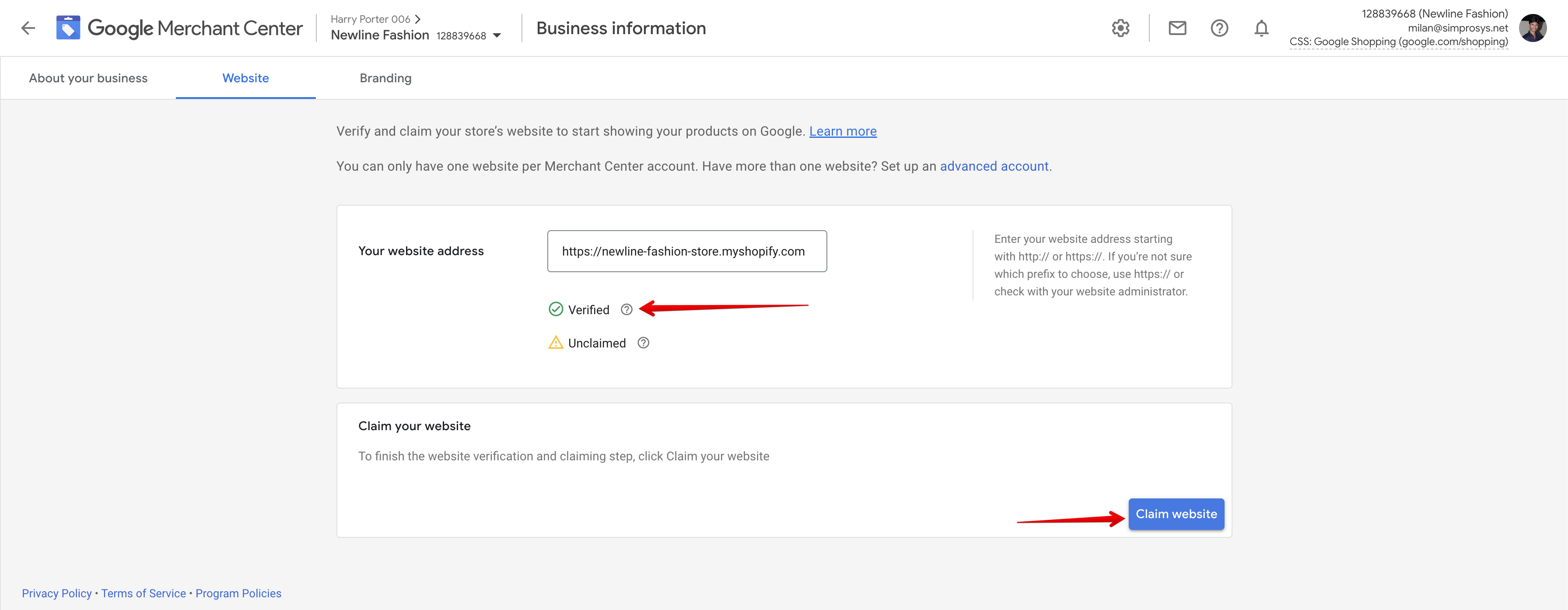Switch to the Branding tab
The width and height of the screenshot is (1568, 610).
coord(385,78)
